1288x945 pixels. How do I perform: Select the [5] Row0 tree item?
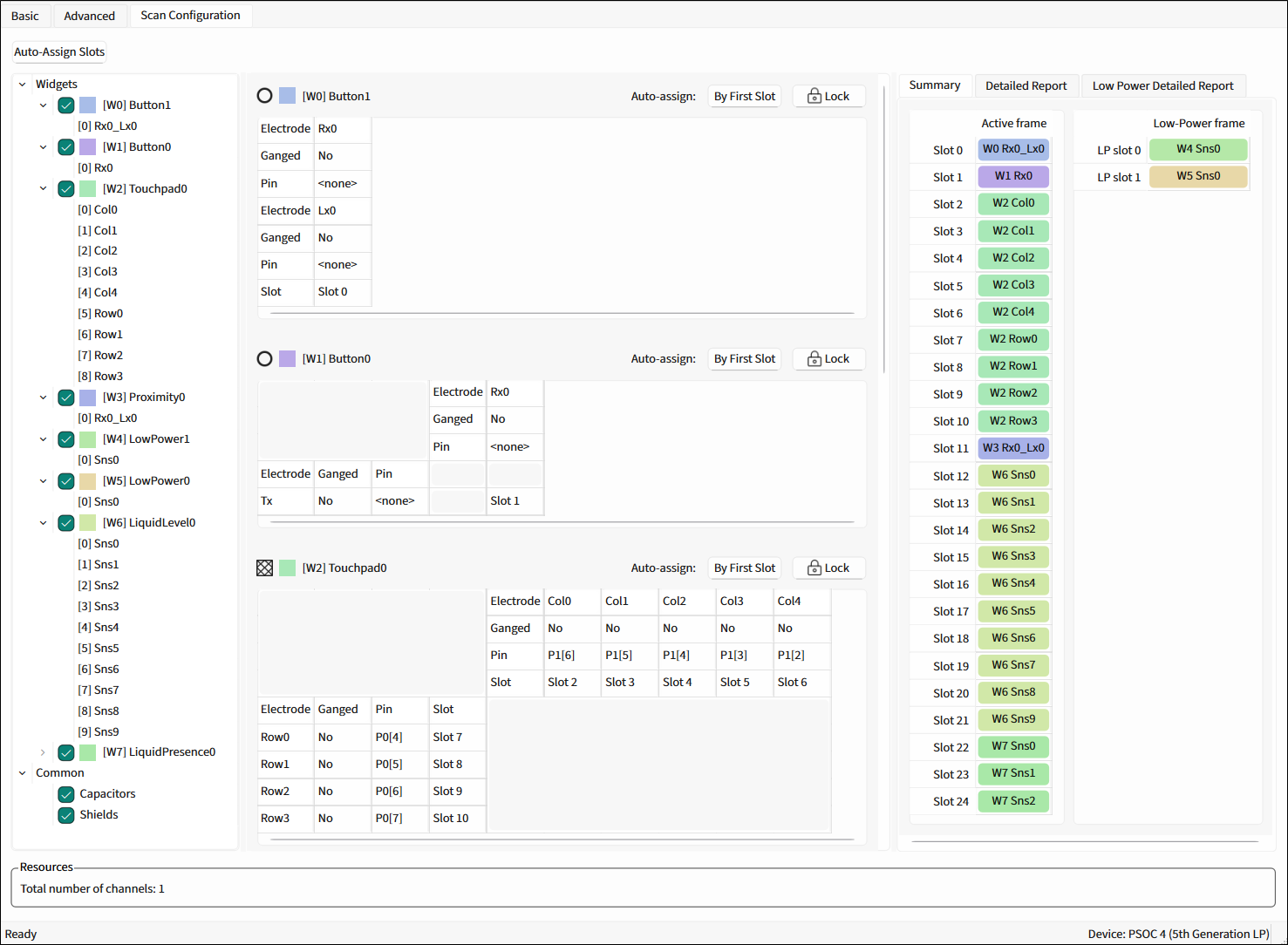tap(100, 314)
